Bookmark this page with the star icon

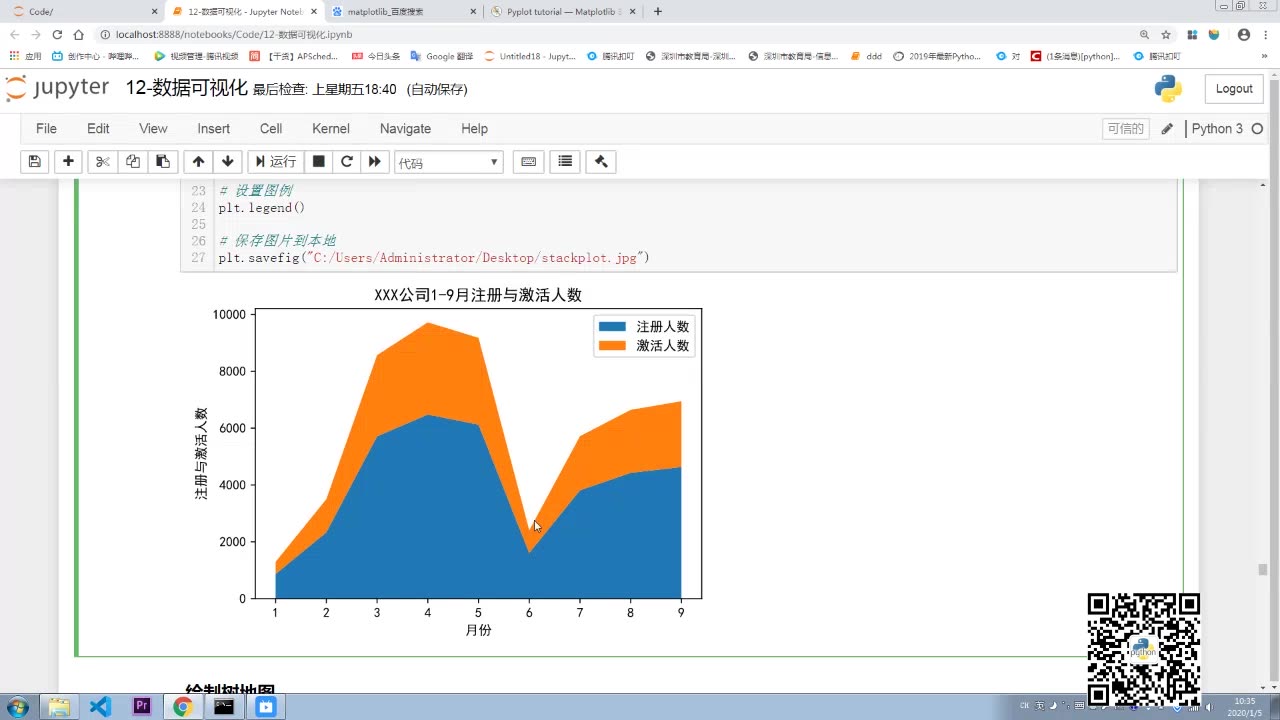pos(1166,34)
